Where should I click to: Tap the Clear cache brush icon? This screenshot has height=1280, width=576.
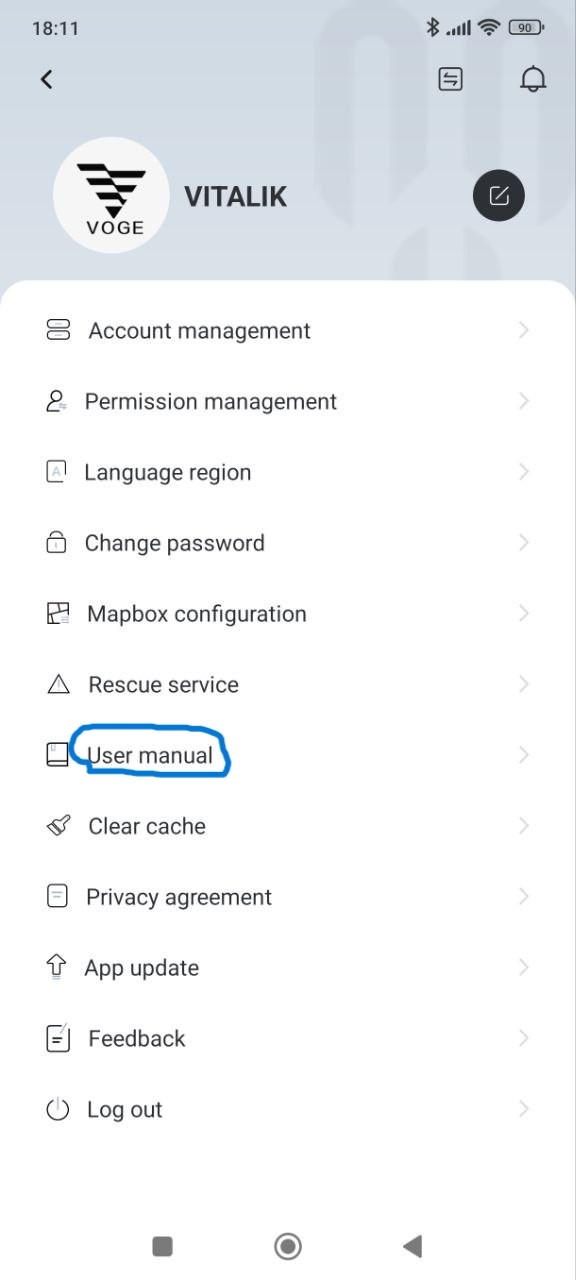58,826
